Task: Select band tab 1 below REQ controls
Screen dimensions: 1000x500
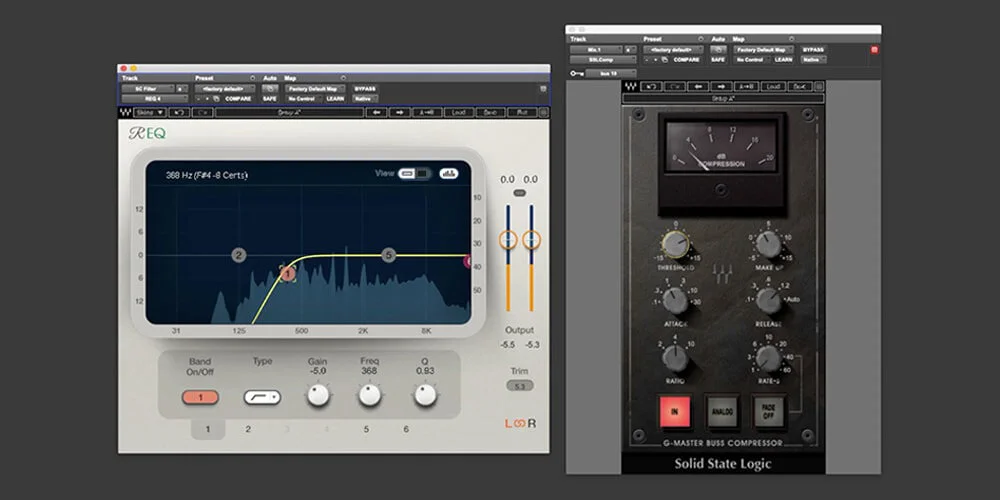Action: pyautogui.click(x=208, y=429)
